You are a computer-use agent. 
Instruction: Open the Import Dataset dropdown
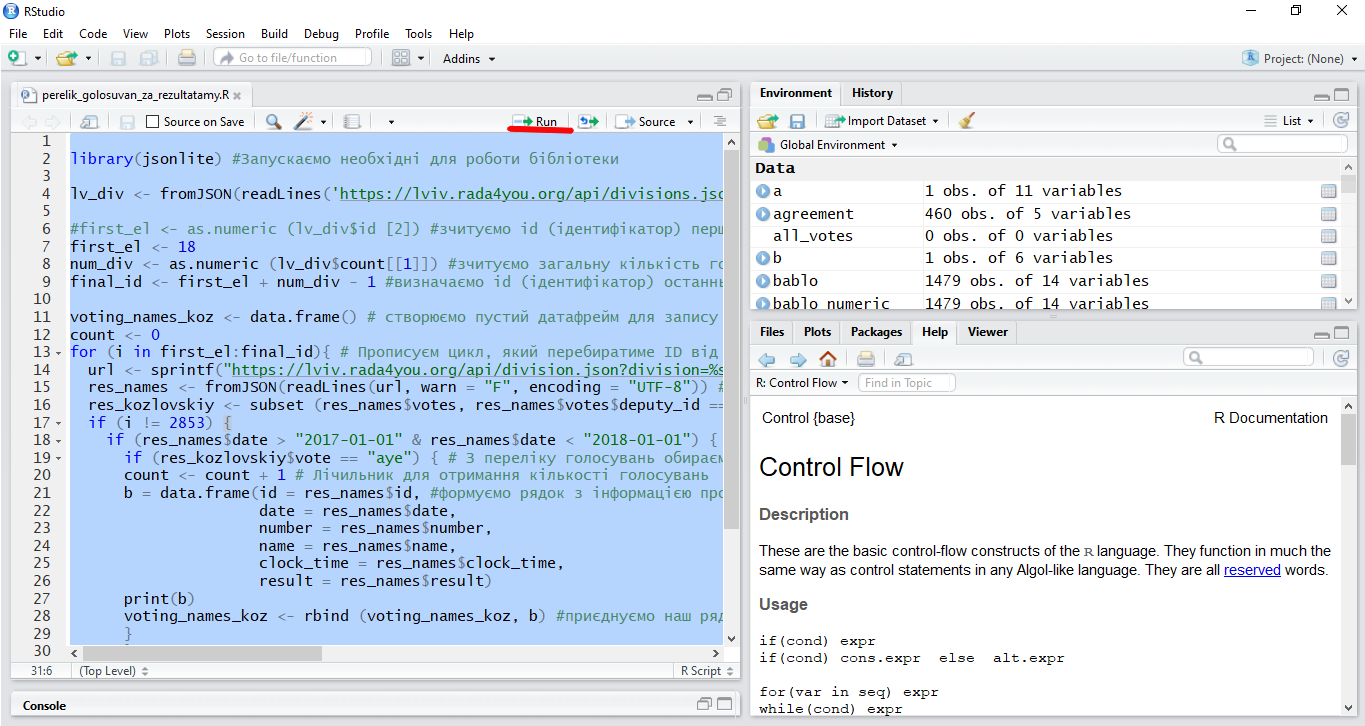(x=882, y=121)
